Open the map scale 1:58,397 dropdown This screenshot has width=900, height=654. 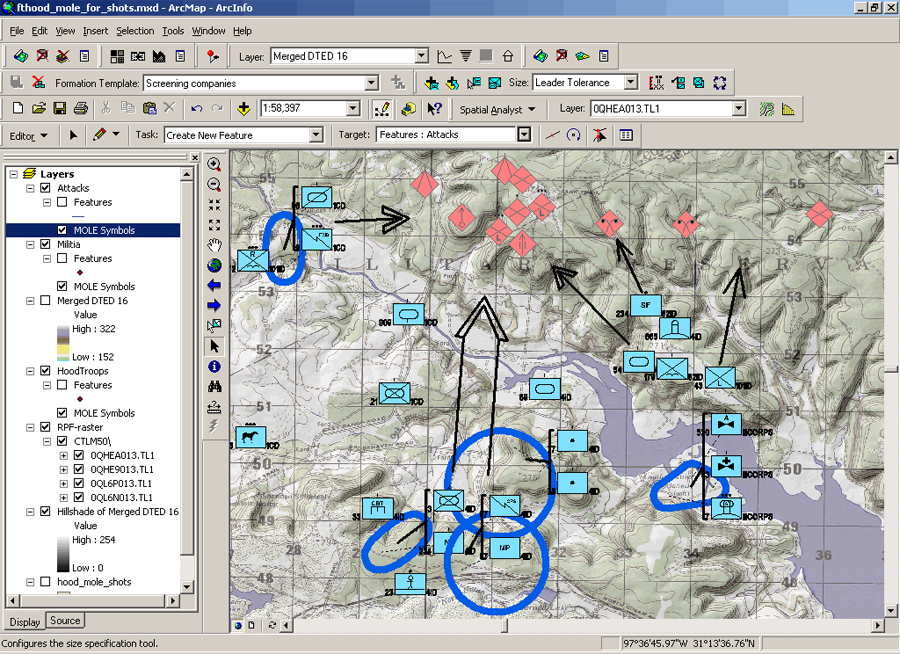tap(353, 108)
